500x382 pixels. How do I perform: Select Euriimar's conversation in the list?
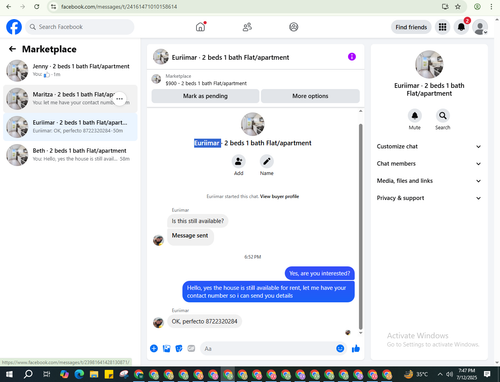click(70, 127)
